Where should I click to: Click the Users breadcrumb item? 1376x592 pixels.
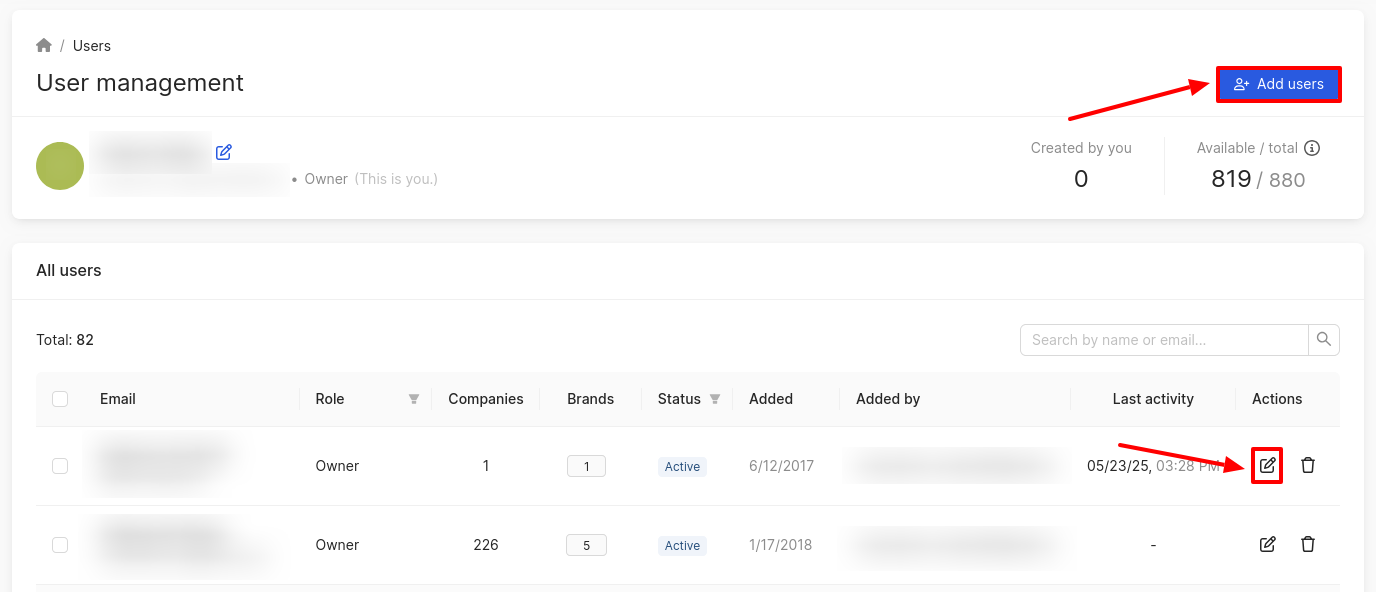pos(92,46)
